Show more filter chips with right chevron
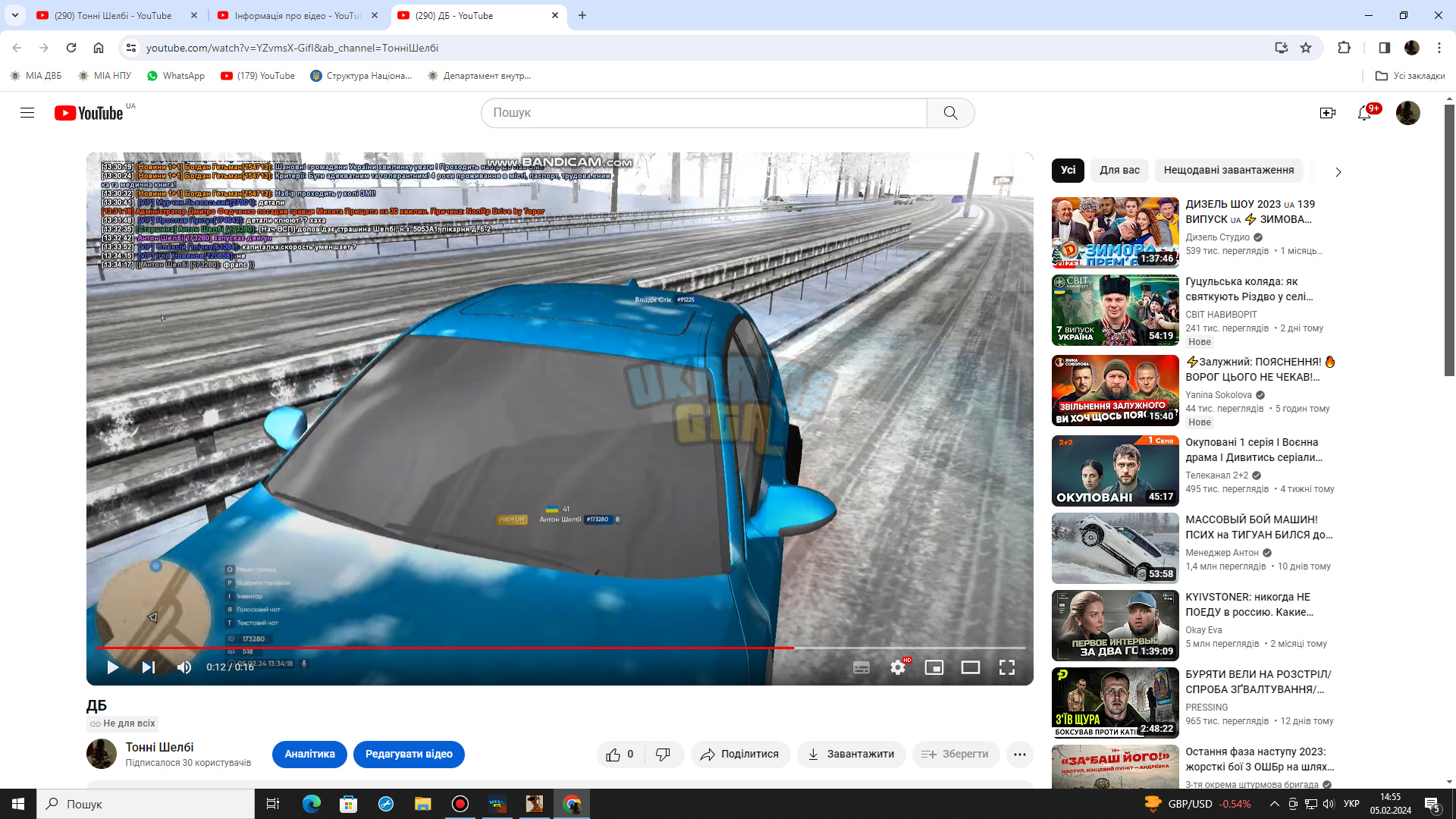 (1338, 172)
